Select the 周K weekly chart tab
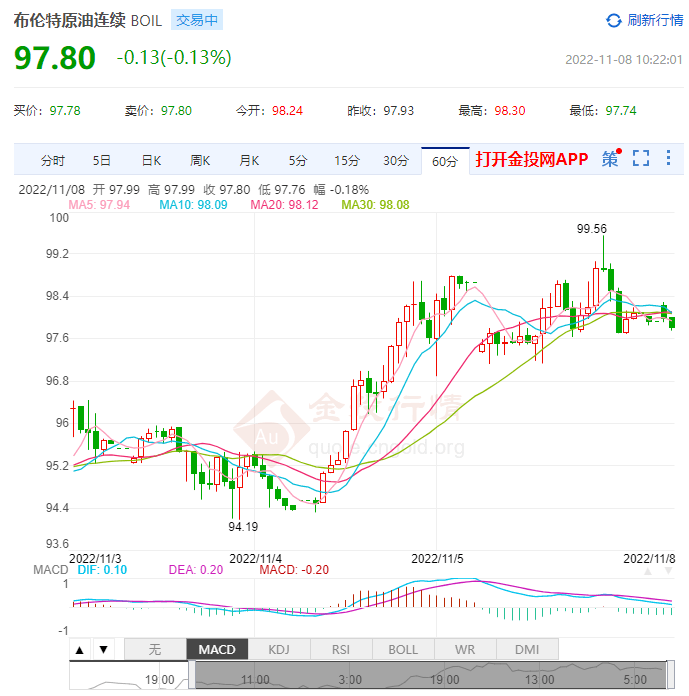This screenshot has width=689, height=696. point(200,160)
